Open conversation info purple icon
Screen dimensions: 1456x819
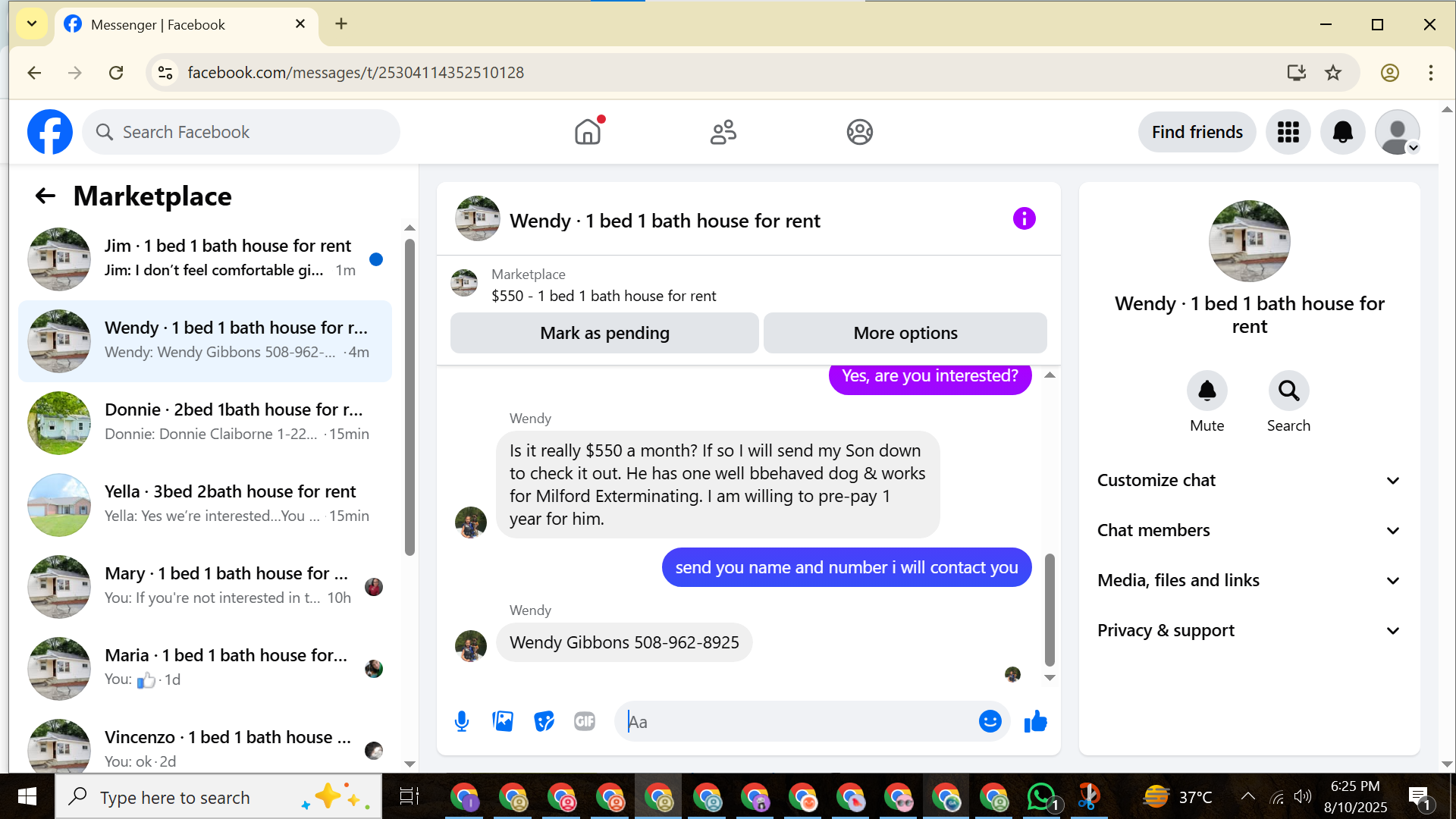[x=1024, y=219]
